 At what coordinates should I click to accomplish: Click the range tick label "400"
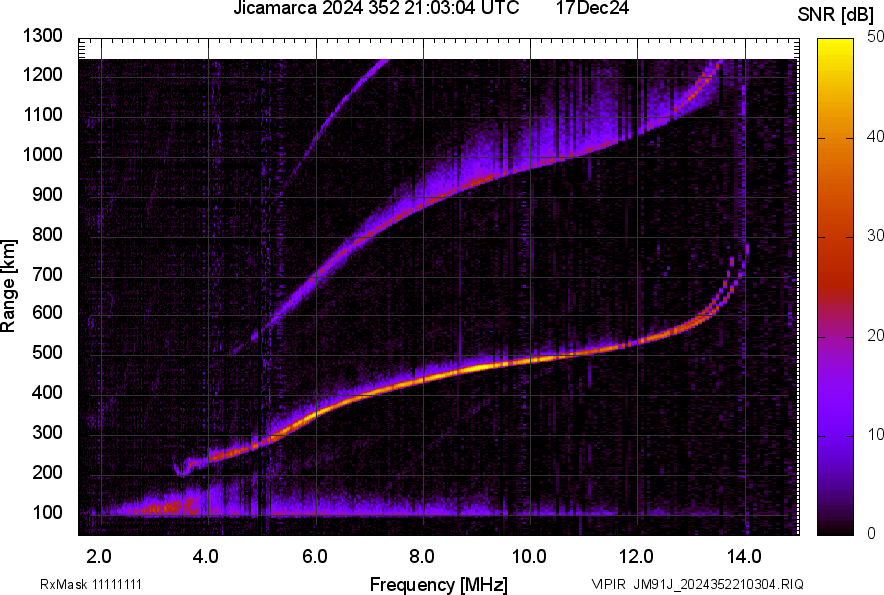pos(47,393)
